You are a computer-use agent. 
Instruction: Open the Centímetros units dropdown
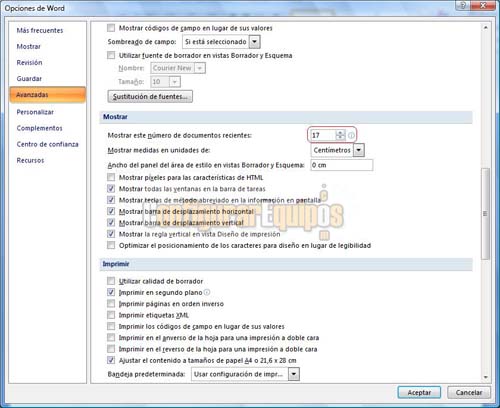(x=359, y=150)
